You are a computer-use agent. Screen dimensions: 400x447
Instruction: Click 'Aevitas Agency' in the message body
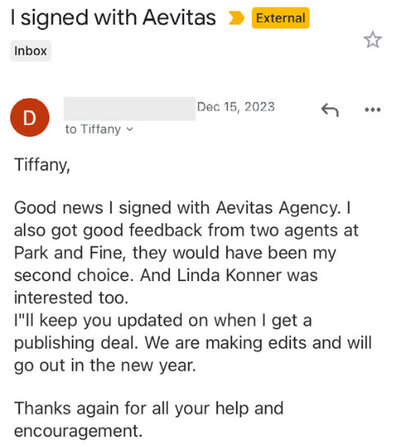tap(278, 208)
